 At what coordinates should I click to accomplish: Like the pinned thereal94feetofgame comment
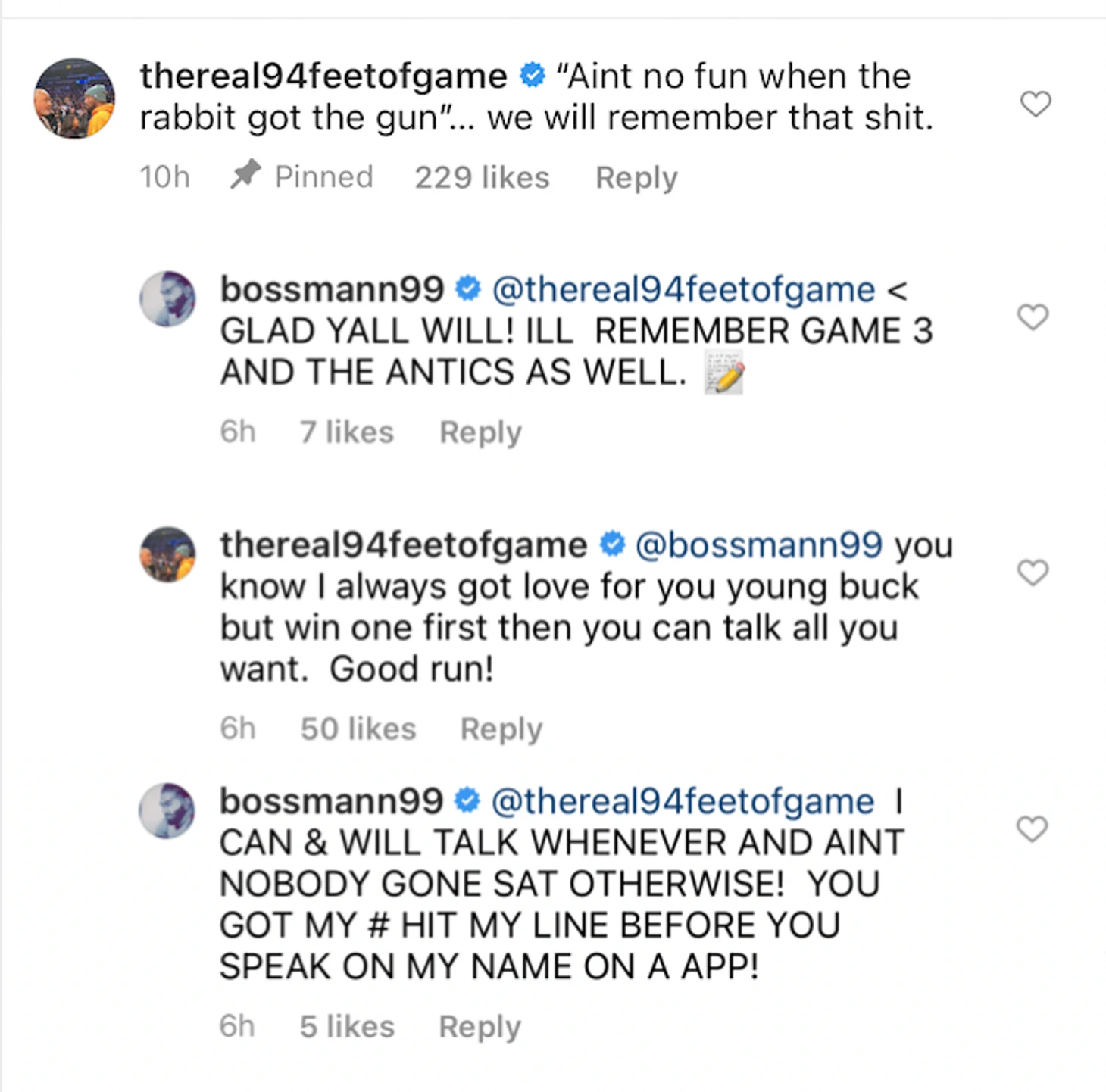(1036, 104)
